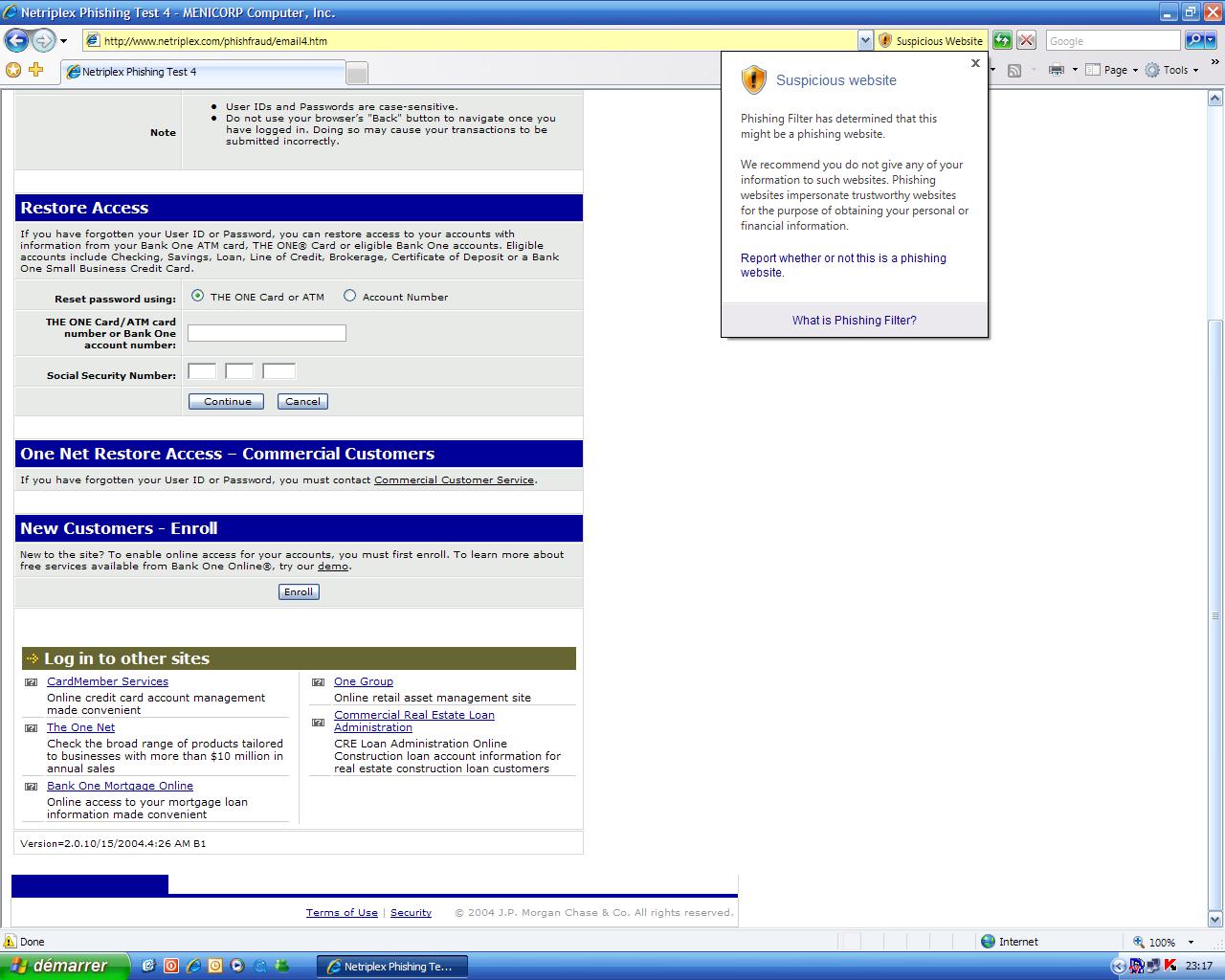Expand the Print options dropdown arrow
Screen dimensions: 1225x980
pyautogui.click(x=1075, y=70)
